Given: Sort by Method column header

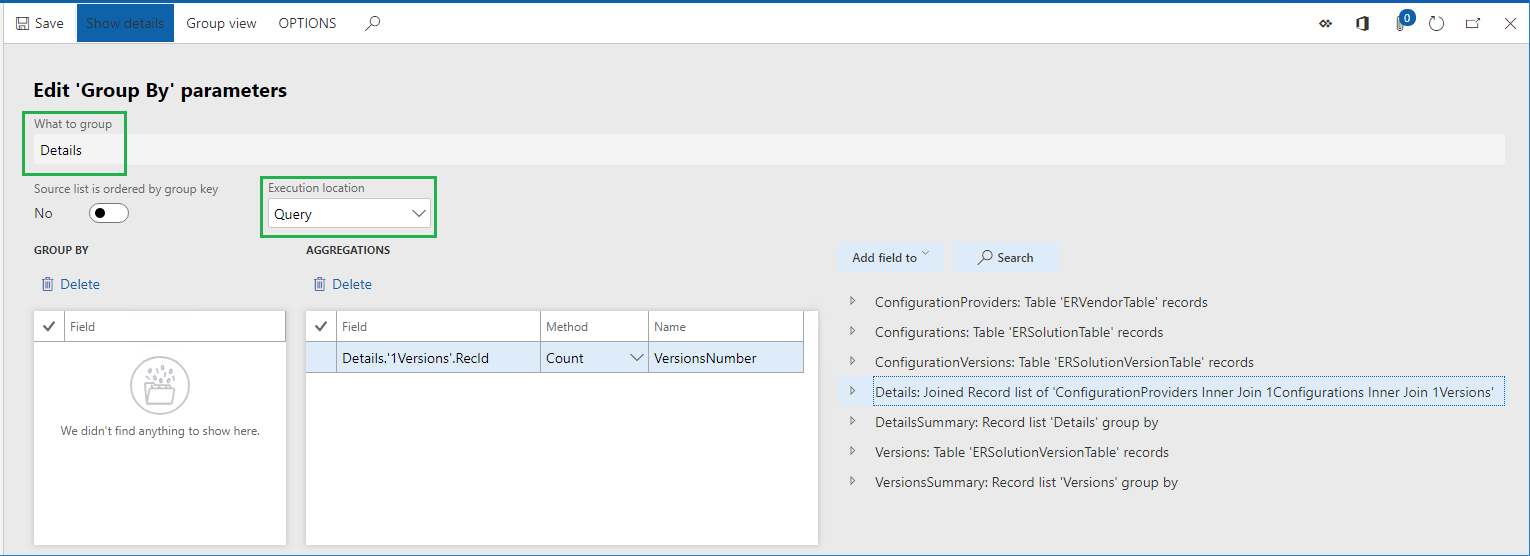Looking at the screenshot, I should (594, 326).
